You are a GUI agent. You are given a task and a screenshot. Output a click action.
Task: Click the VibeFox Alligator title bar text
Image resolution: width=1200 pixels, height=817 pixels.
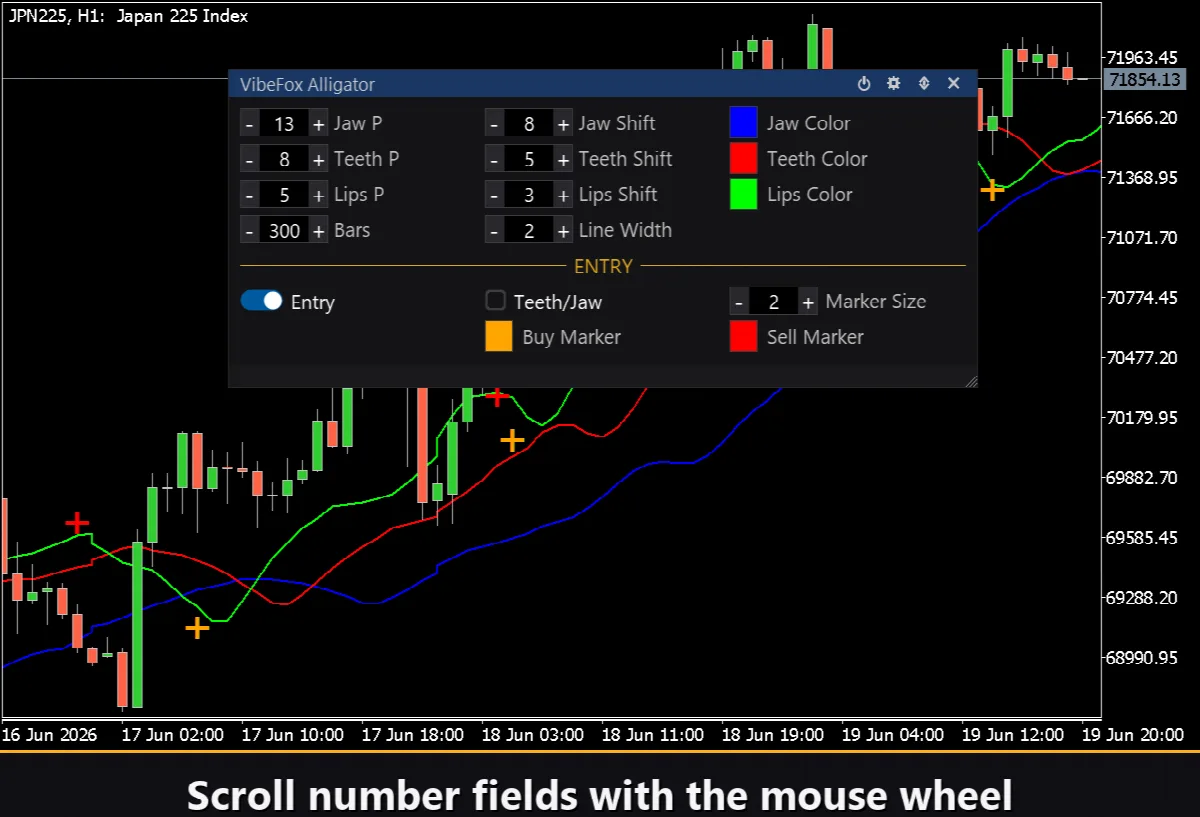(308, 85)
